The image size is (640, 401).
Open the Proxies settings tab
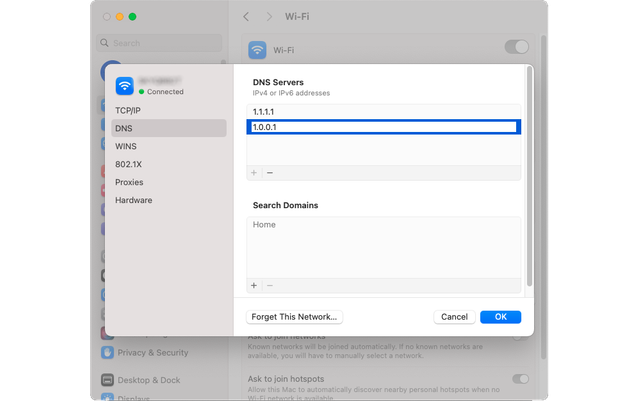tap(129, 182)
